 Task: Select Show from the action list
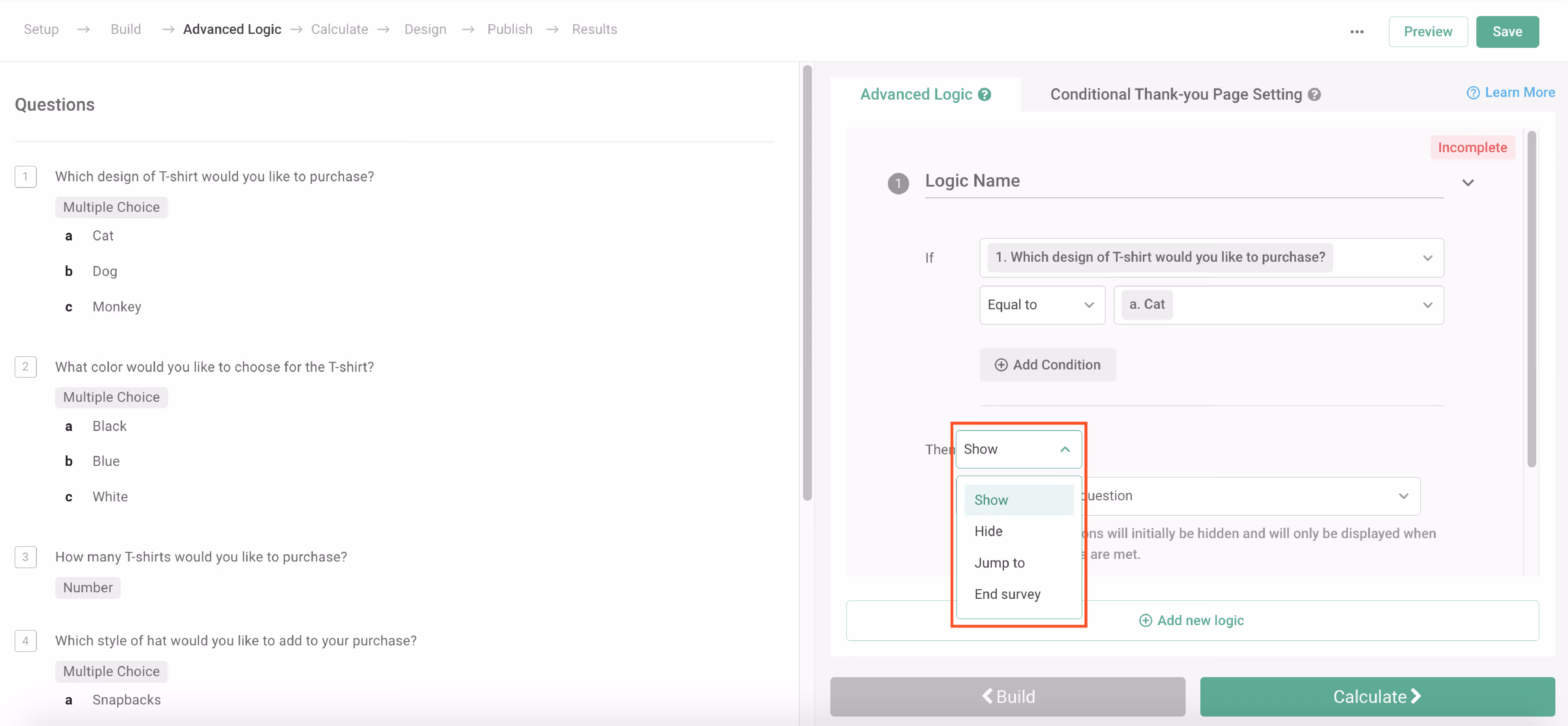tap(1018, 500)
